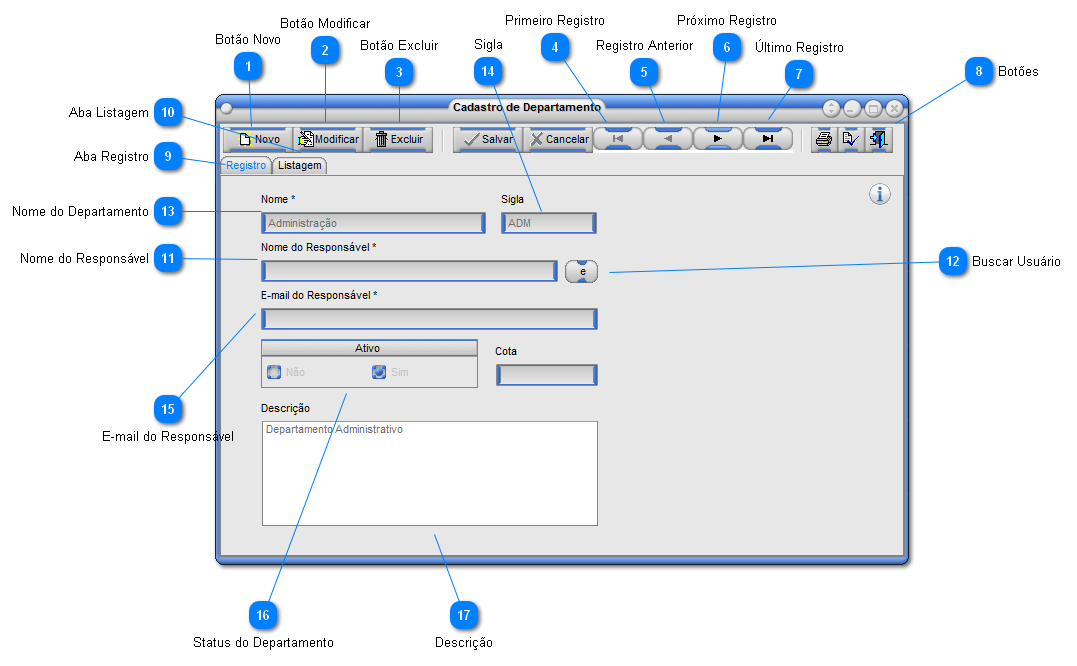Screen dimensions: 1077x666
Task: Open the user search button
Action: click(582, 271)
